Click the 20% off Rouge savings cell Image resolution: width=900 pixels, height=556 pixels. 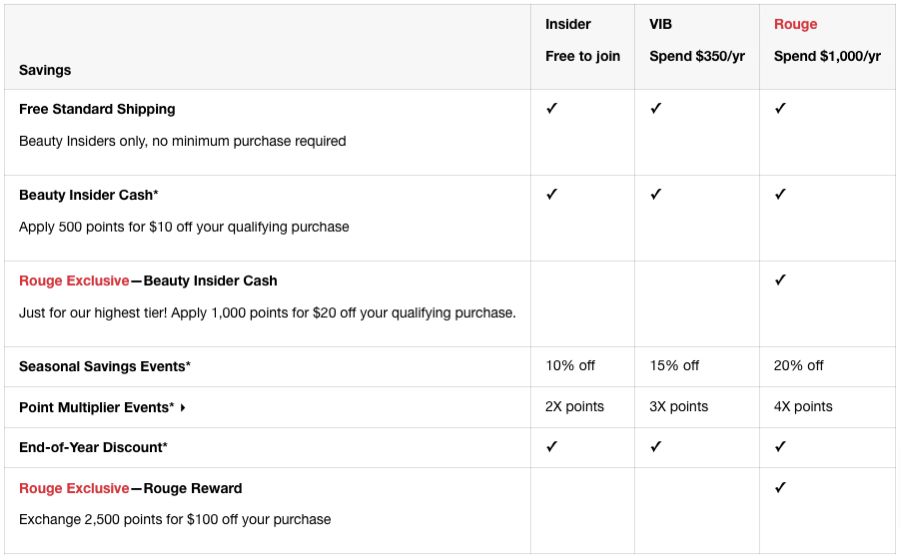pyautogui.click(x=798, y=366)
